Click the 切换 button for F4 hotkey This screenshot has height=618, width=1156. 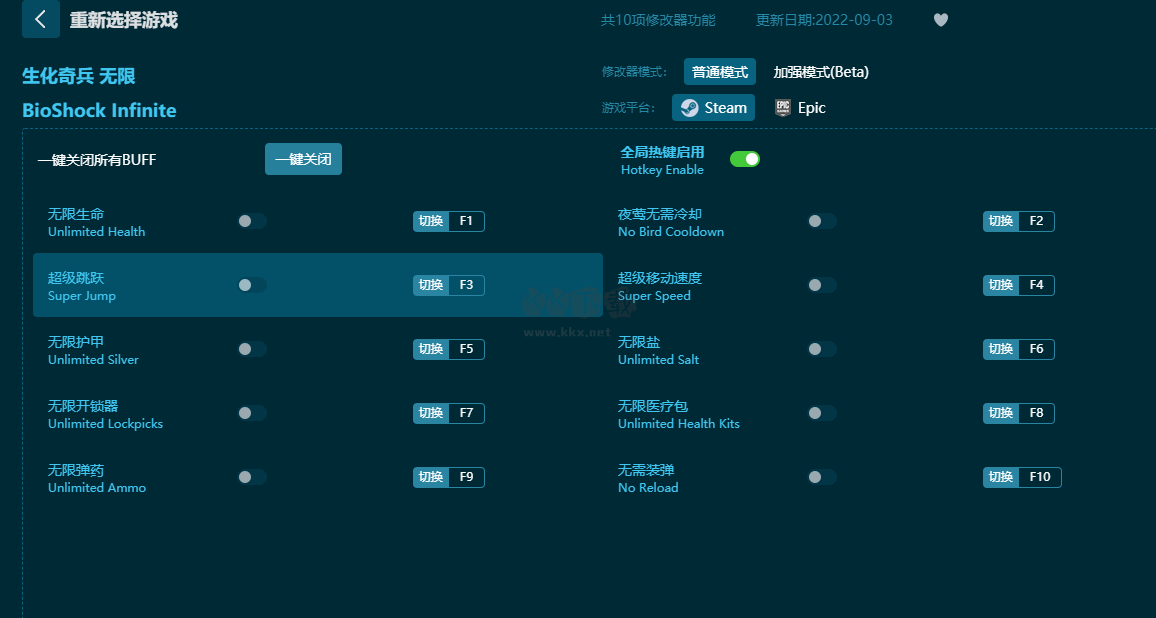[x=1001, y=285]
